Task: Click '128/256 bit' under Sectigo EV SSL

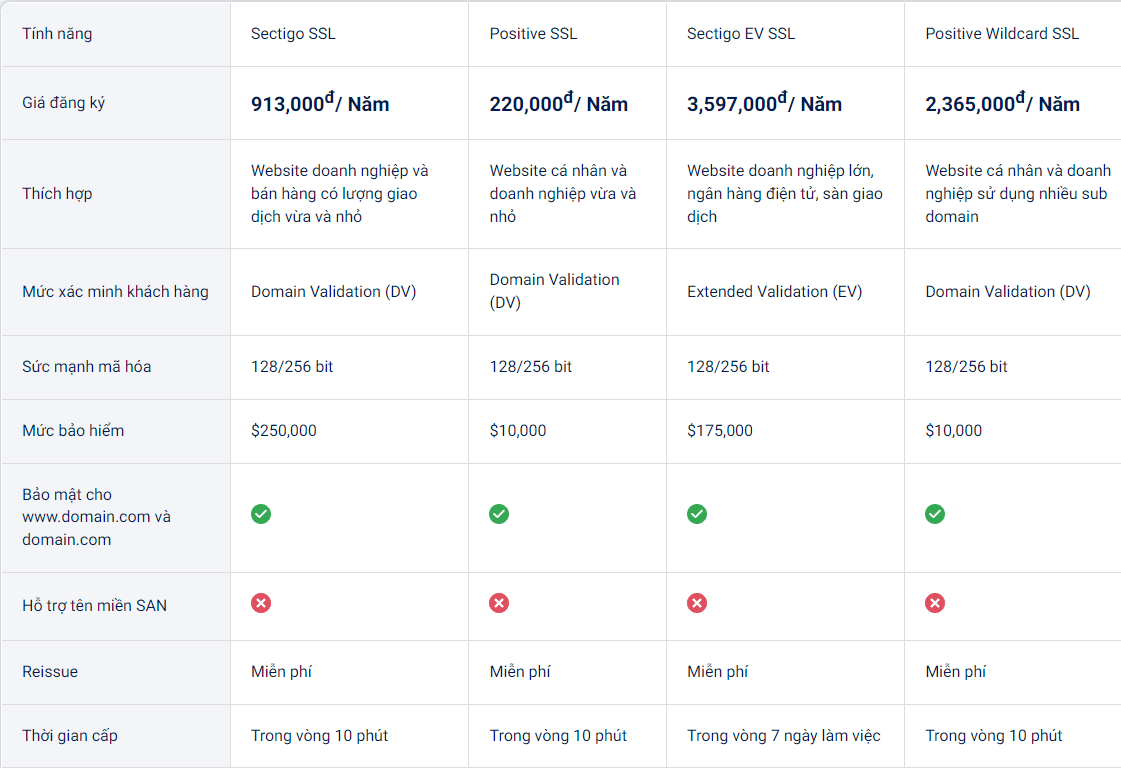Action: (x=728, y=367)
